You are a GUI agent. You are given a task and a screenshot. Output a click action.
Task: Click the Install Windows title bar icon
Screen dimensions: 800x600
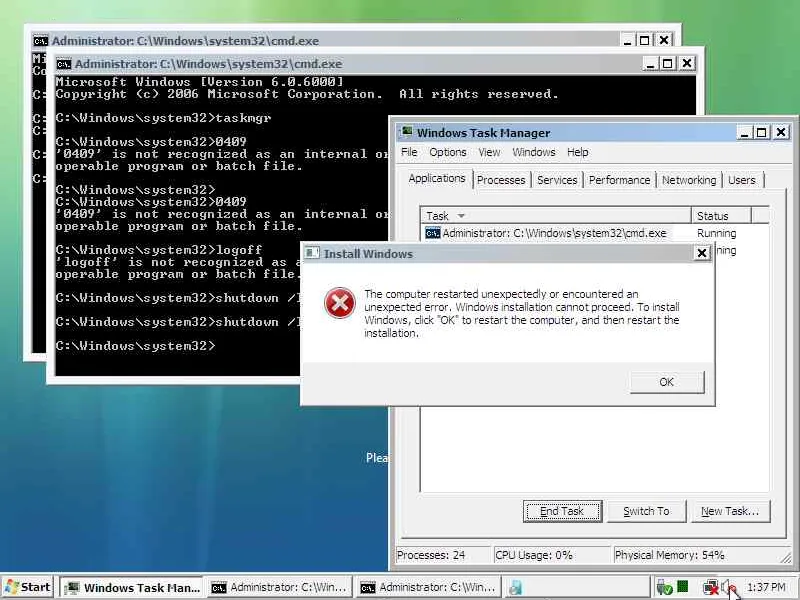[312, 253]
